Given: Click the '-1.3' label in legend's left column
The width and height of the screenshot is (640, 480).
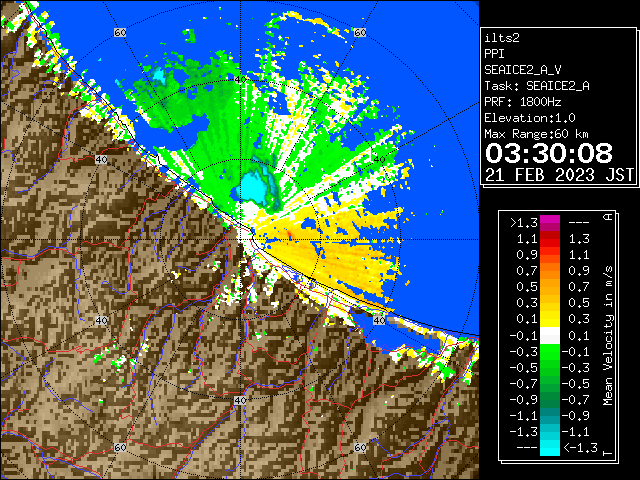Looking at the screenshot, I should (524, 432).
